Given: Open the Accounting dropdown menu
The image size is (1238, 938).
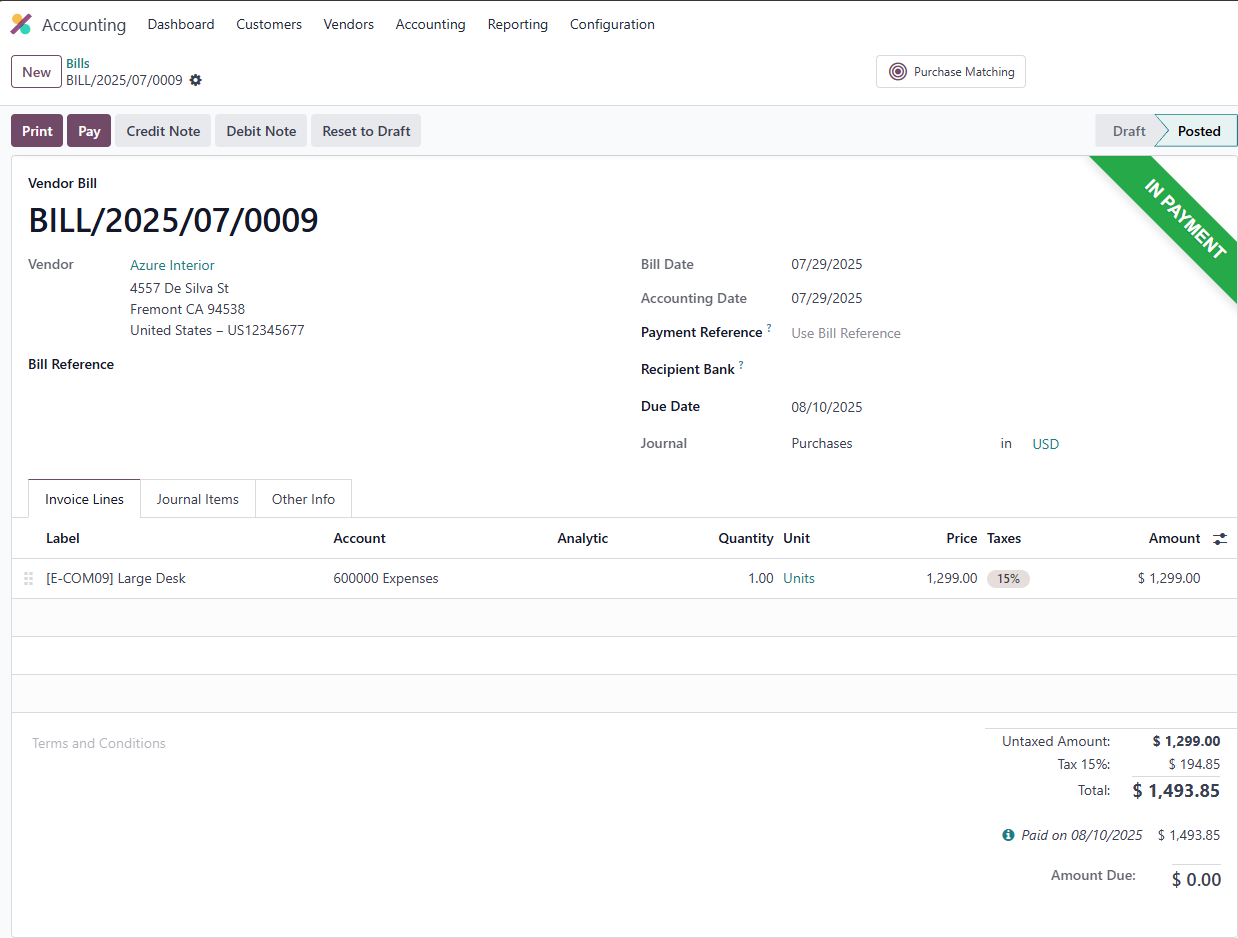Looking at the screenshot, I should [x=431, y=24].
